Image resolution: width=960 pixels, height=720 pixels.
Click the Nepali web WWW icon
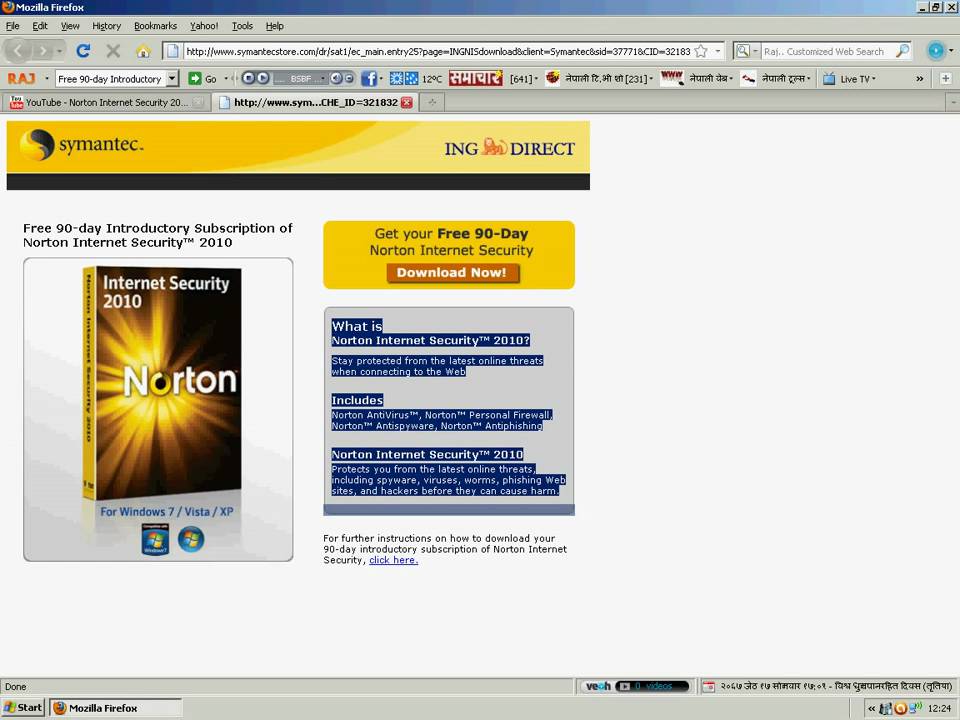point(672,78)
